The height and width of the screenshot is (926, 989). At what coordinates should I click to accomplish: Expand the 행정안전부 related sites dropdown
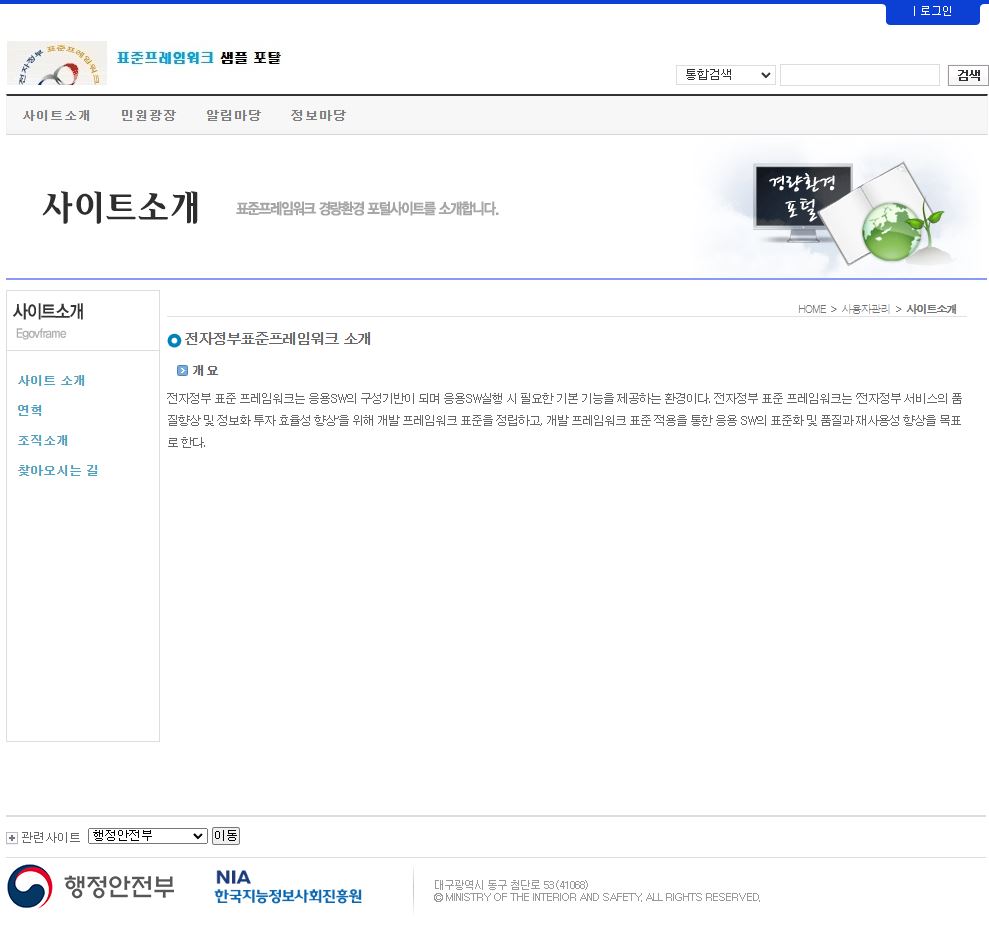point(147,836)
